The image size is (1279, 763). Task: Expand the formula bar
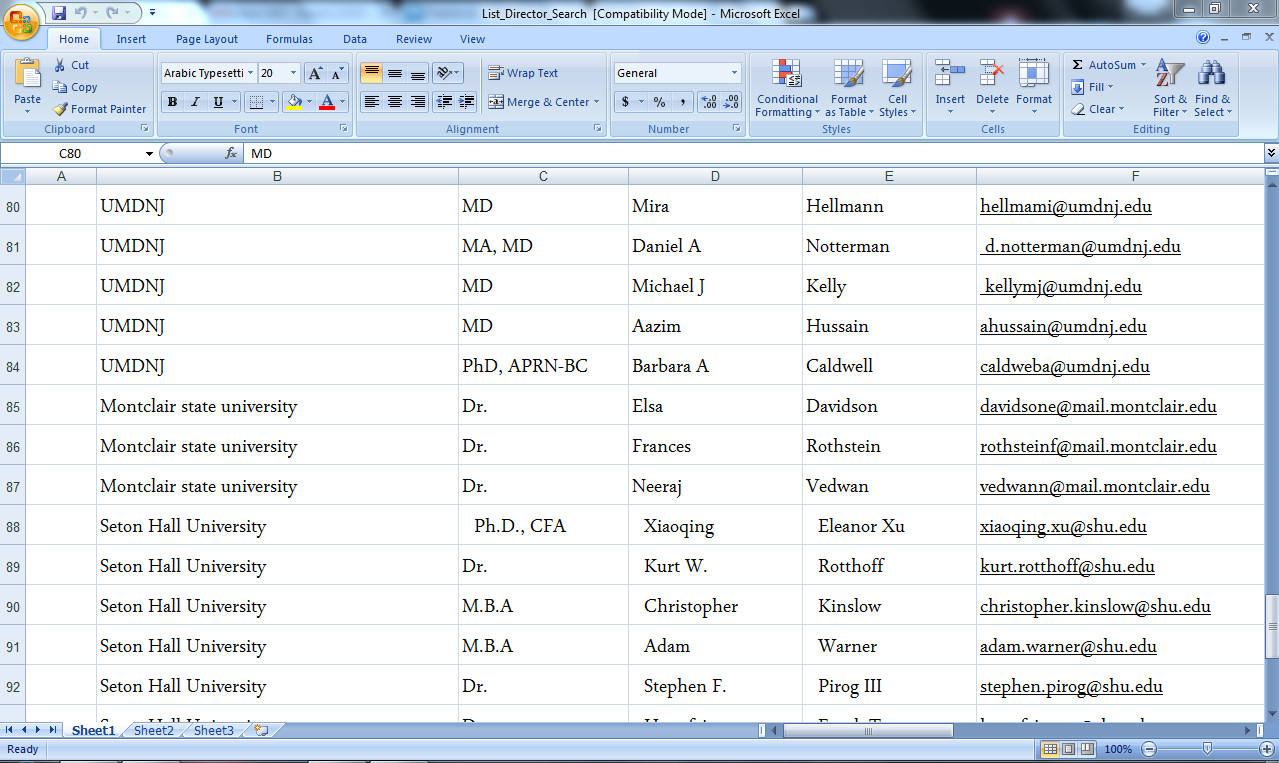[x=1271, y=154]
